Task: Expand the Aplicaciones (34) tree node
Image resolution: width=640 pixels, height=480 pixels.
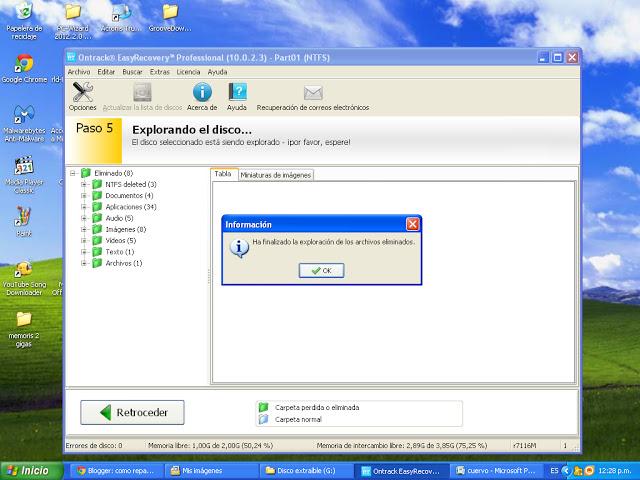Action: tap(84, 207)
